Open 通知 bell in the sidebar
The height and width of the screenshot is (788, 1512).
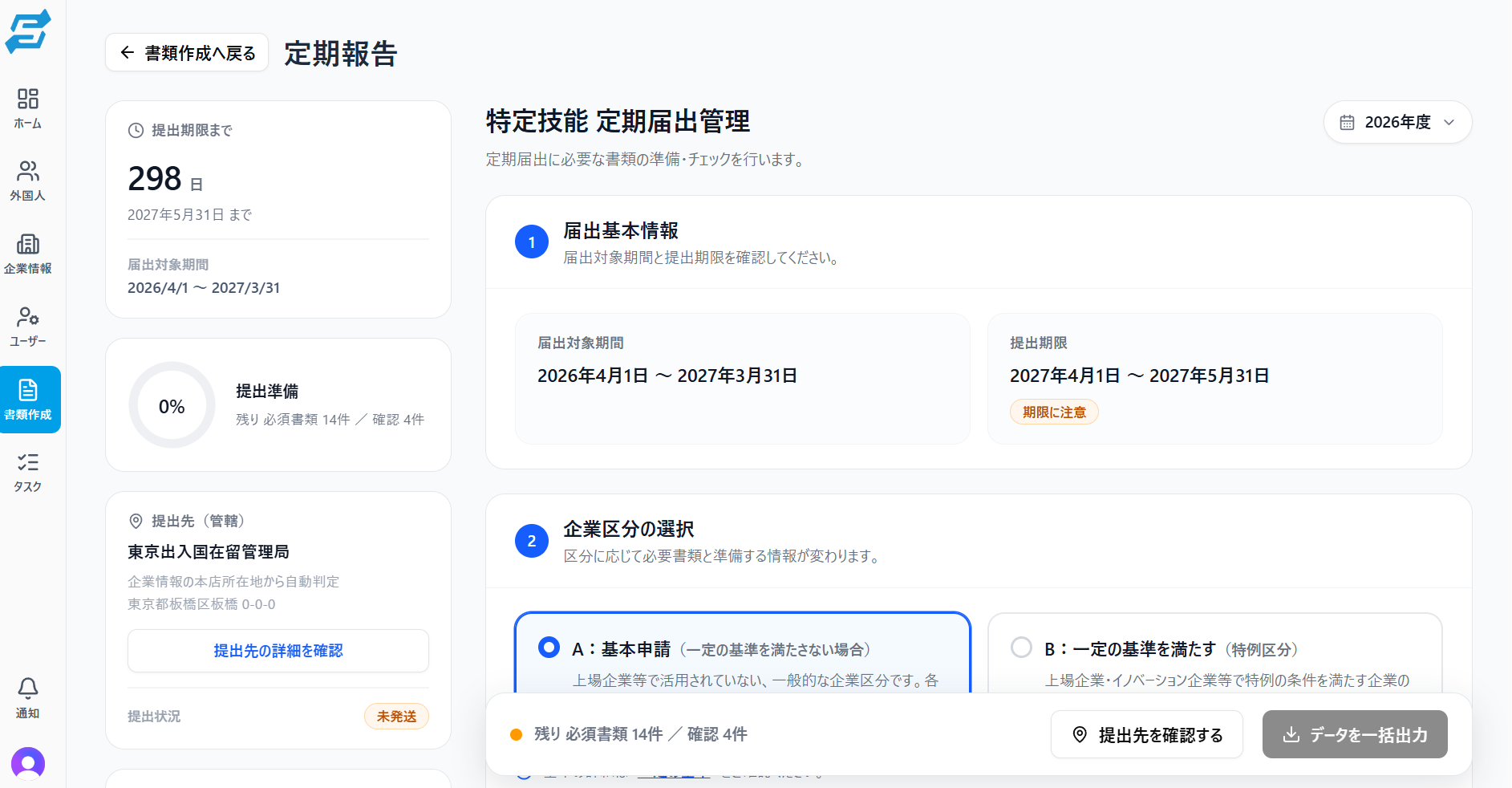(28, 698)
